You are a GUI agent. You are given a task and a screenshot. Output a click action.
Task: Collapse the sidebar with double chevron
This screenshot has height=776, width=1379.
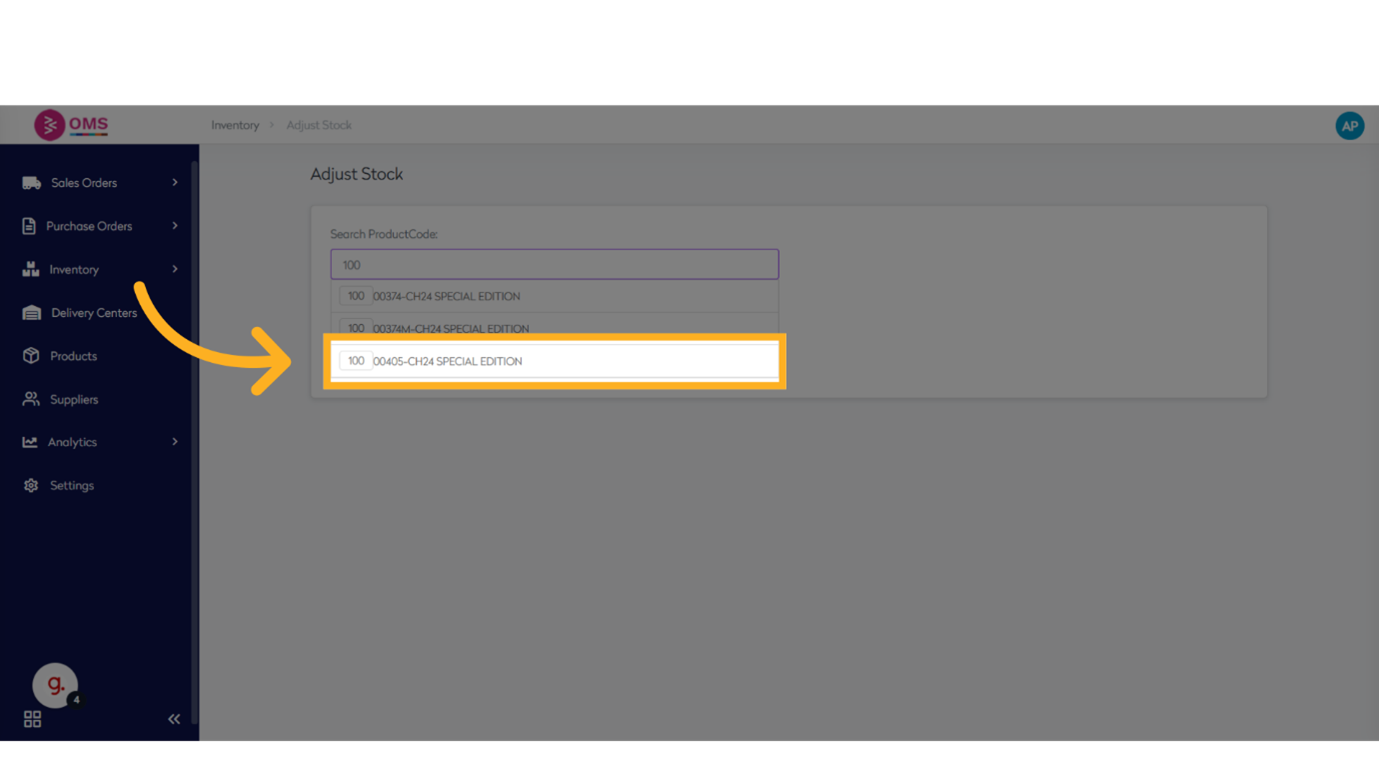point(174,719)
